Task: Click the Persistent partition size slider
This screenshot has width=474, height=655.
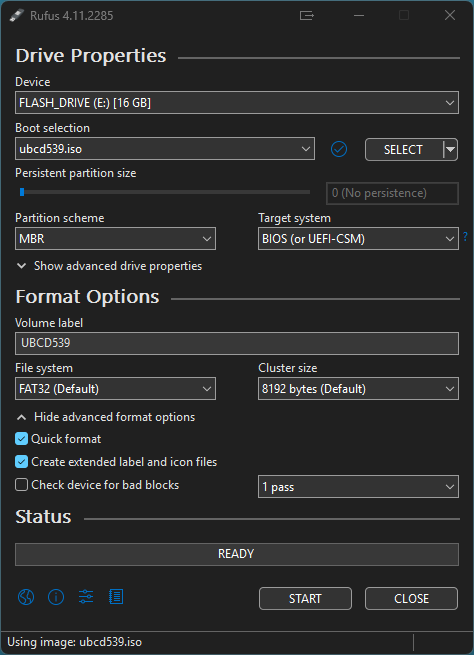Action: pos(165,192)
